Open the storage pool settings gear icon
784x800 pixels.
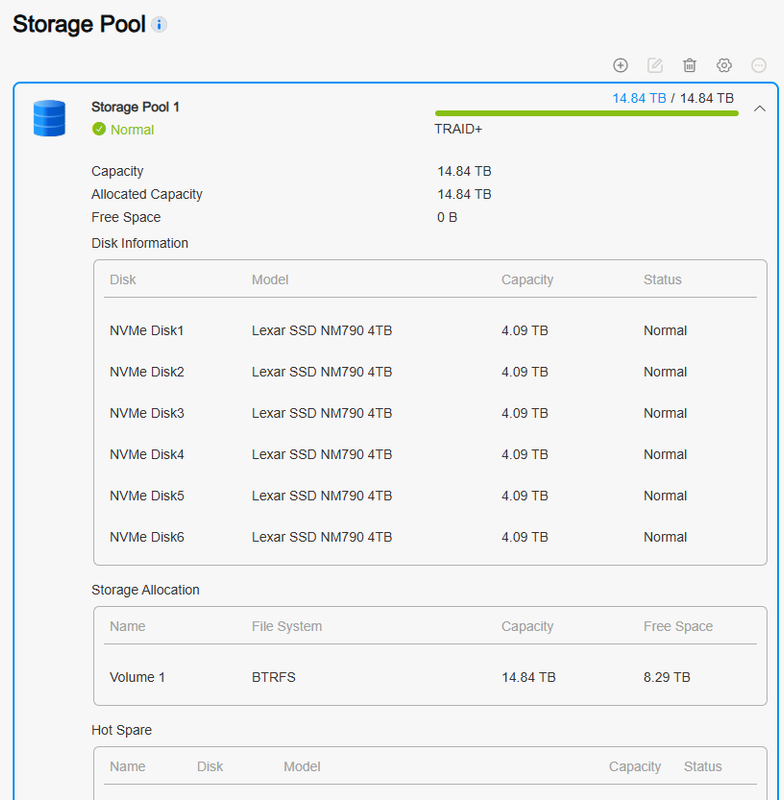(x=724, y=65)
